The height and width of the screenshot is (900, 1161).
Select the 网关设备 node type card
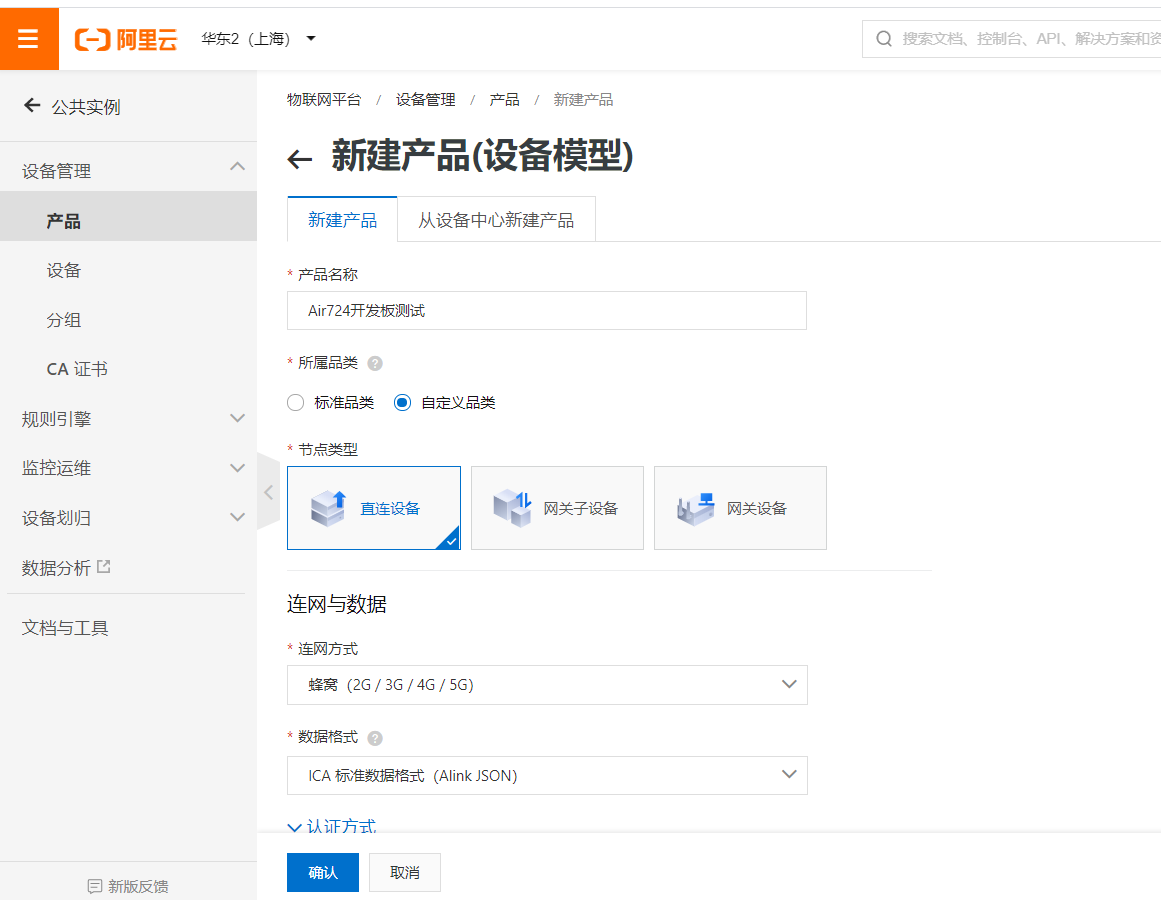pyautogui.click(x=740, y=507)
